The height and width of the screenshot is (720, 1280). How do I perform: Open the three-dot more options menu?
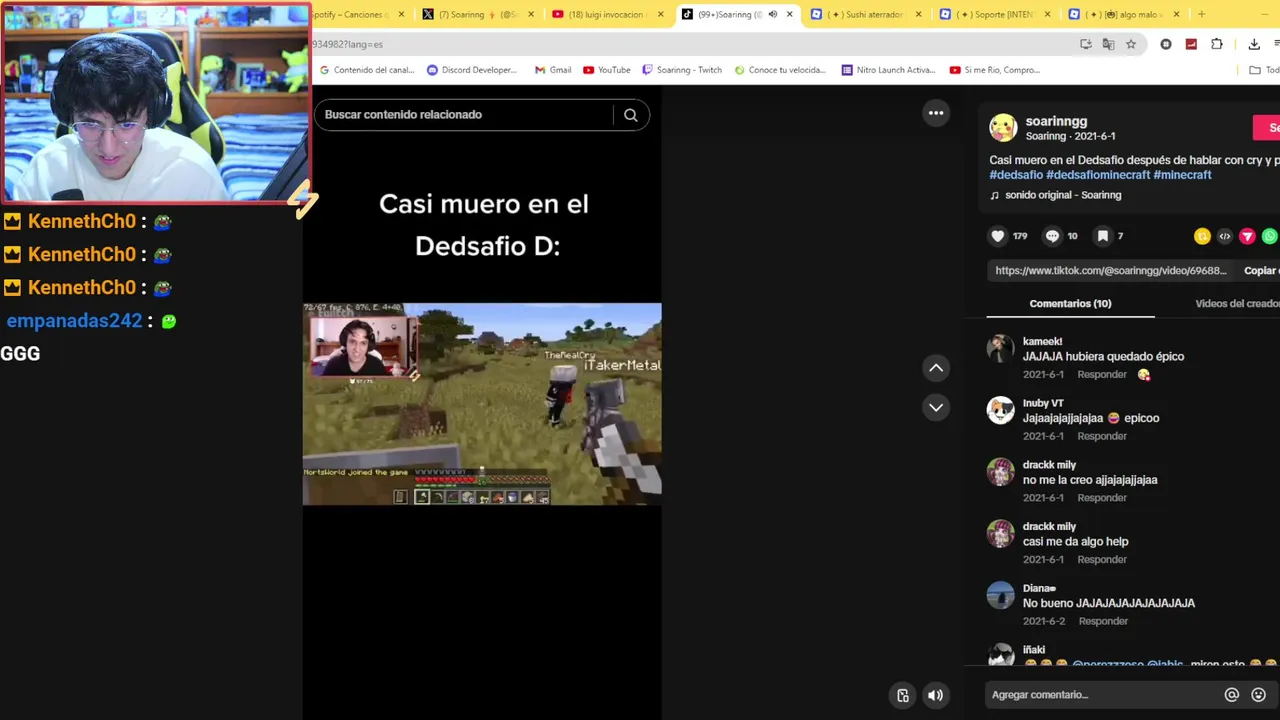pyautogui.click(x=936, y=113)
